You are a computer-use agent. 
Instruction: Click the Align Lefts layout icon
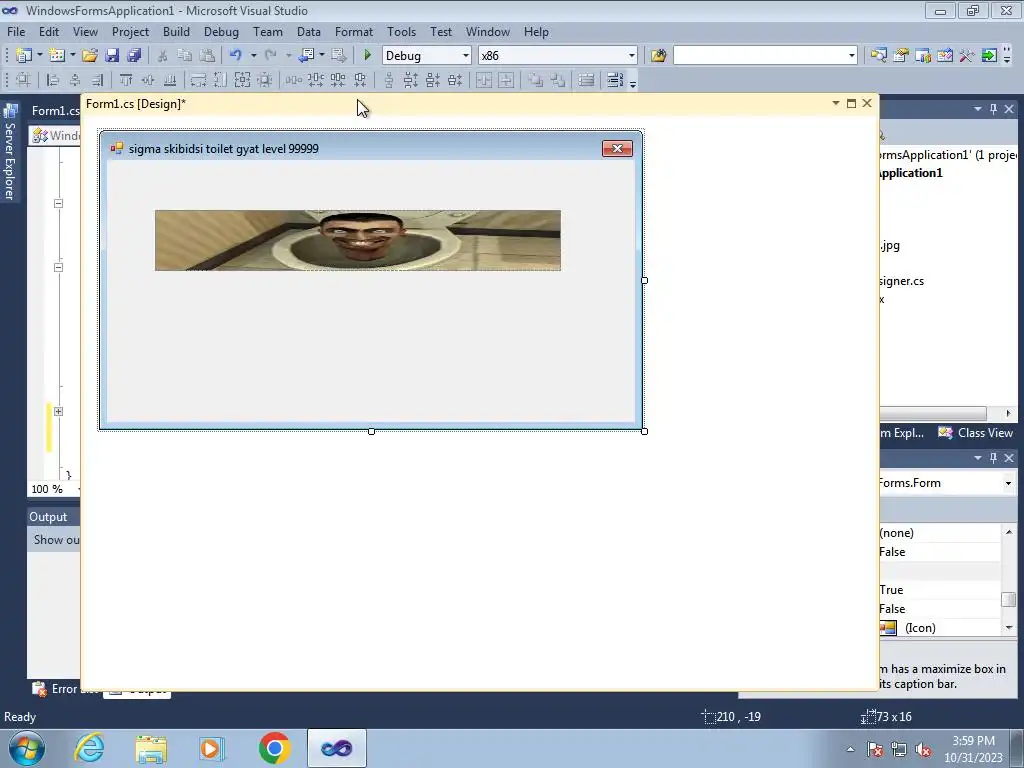[54, 80]
